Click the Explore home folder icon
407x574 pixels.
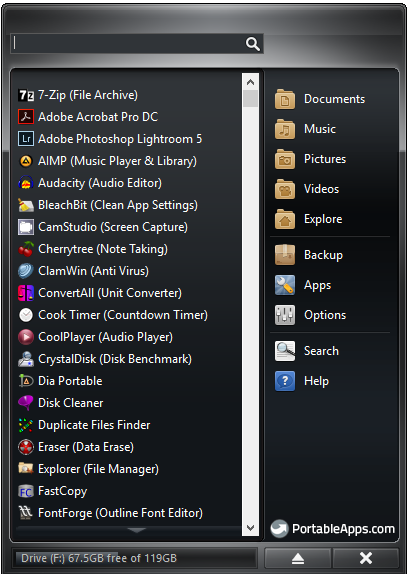tap(285, 219)
